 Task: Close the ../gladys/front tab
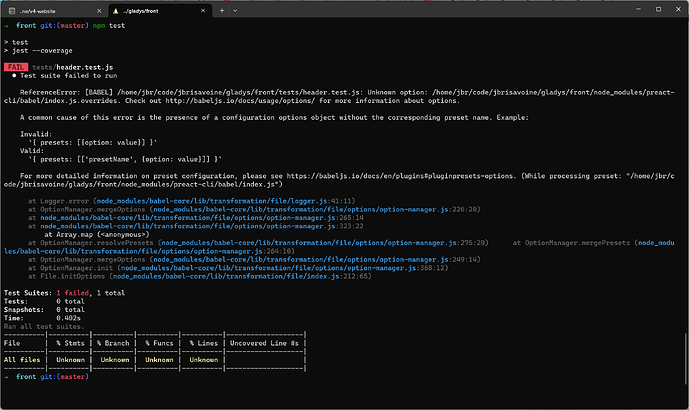(x=203, y=11)
